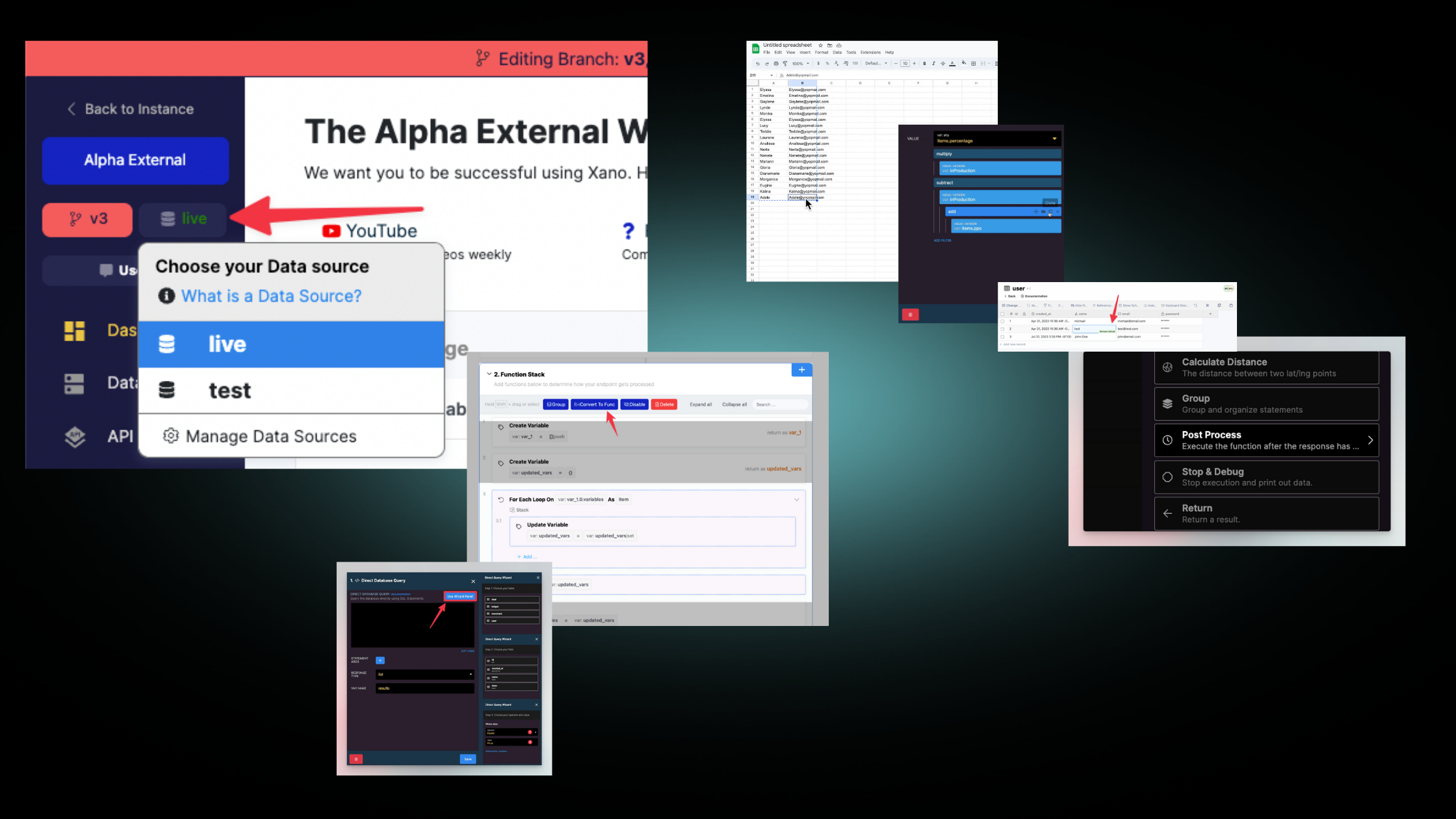Click the gear icon for Manage Data Sources
1456x819 pixels.
click(x=170, y=435)
